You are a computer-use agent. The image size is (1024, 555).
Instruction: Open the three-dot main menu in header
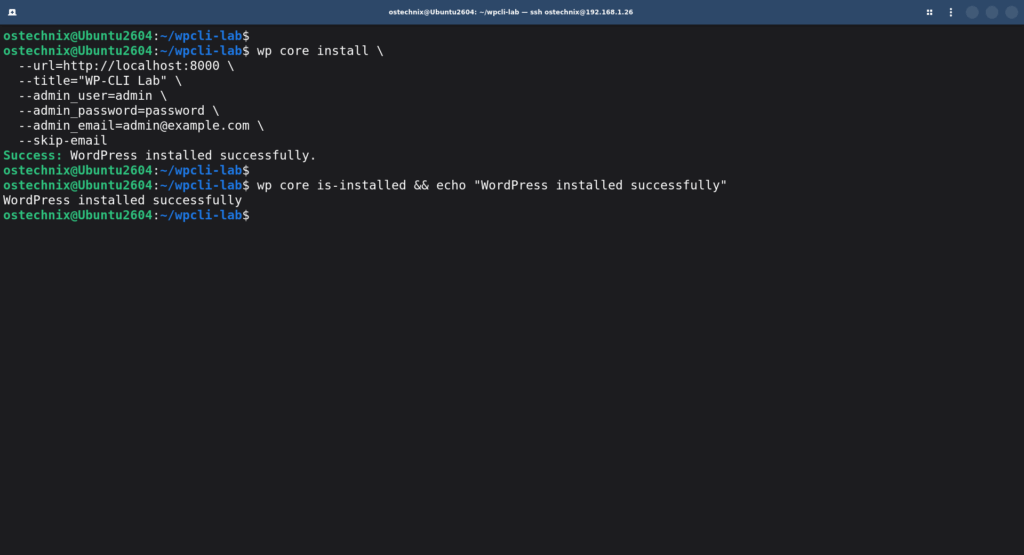tap(951, 12)
